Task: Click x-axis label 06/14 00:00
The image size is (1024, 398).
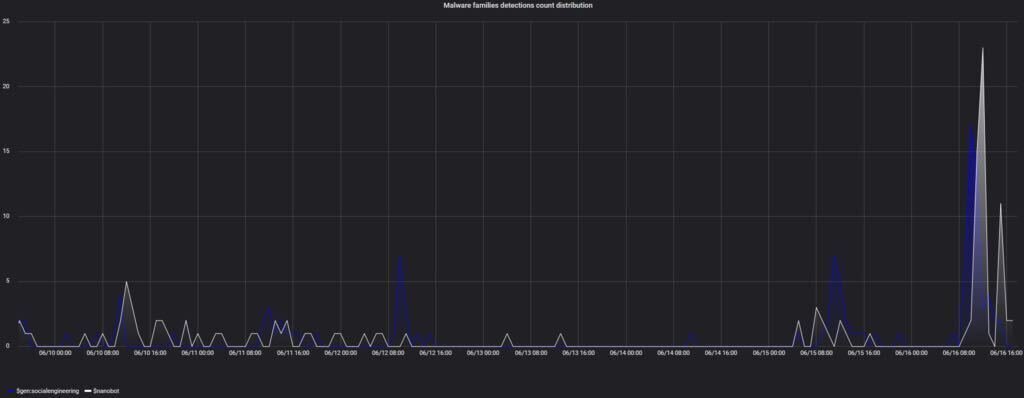Action: point(626,354)
